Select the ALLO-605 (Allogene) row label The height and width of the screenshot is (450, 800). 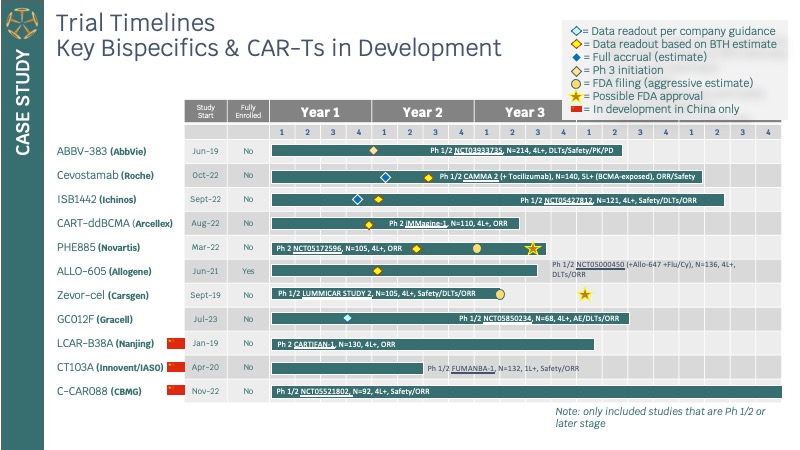(x=104, y=271)
